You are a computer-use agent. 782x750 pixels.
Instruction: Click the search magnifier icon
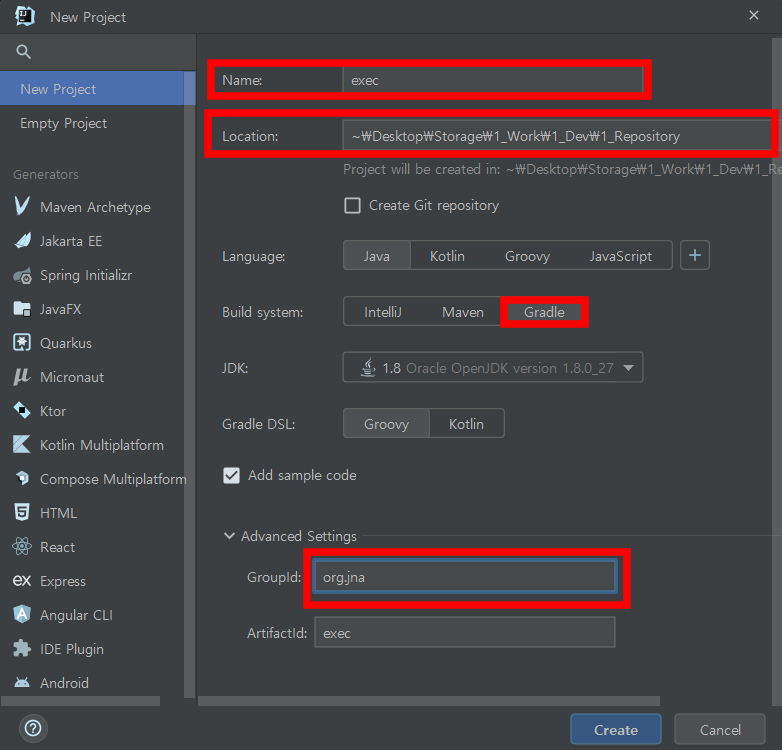(23, 51)
